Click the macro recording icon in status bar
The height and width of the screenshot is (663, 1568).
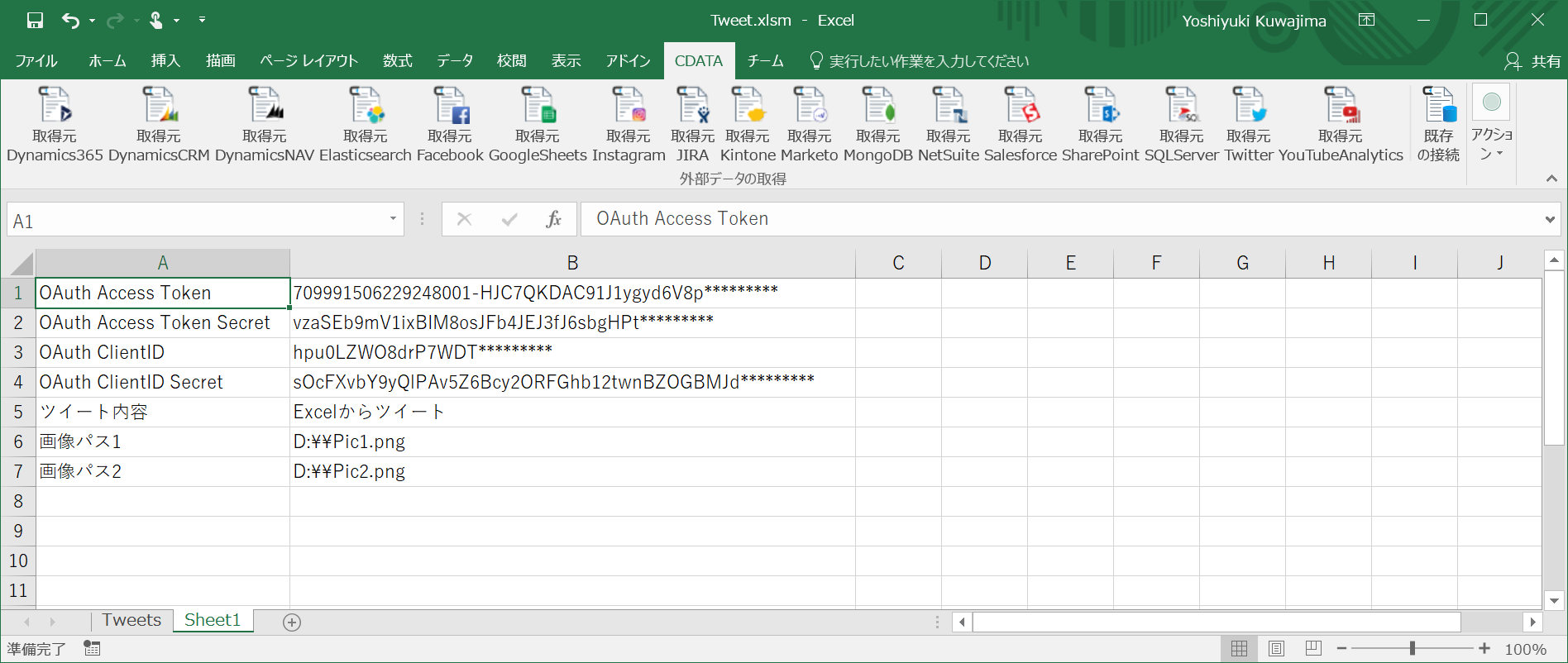tap(92, 649)
